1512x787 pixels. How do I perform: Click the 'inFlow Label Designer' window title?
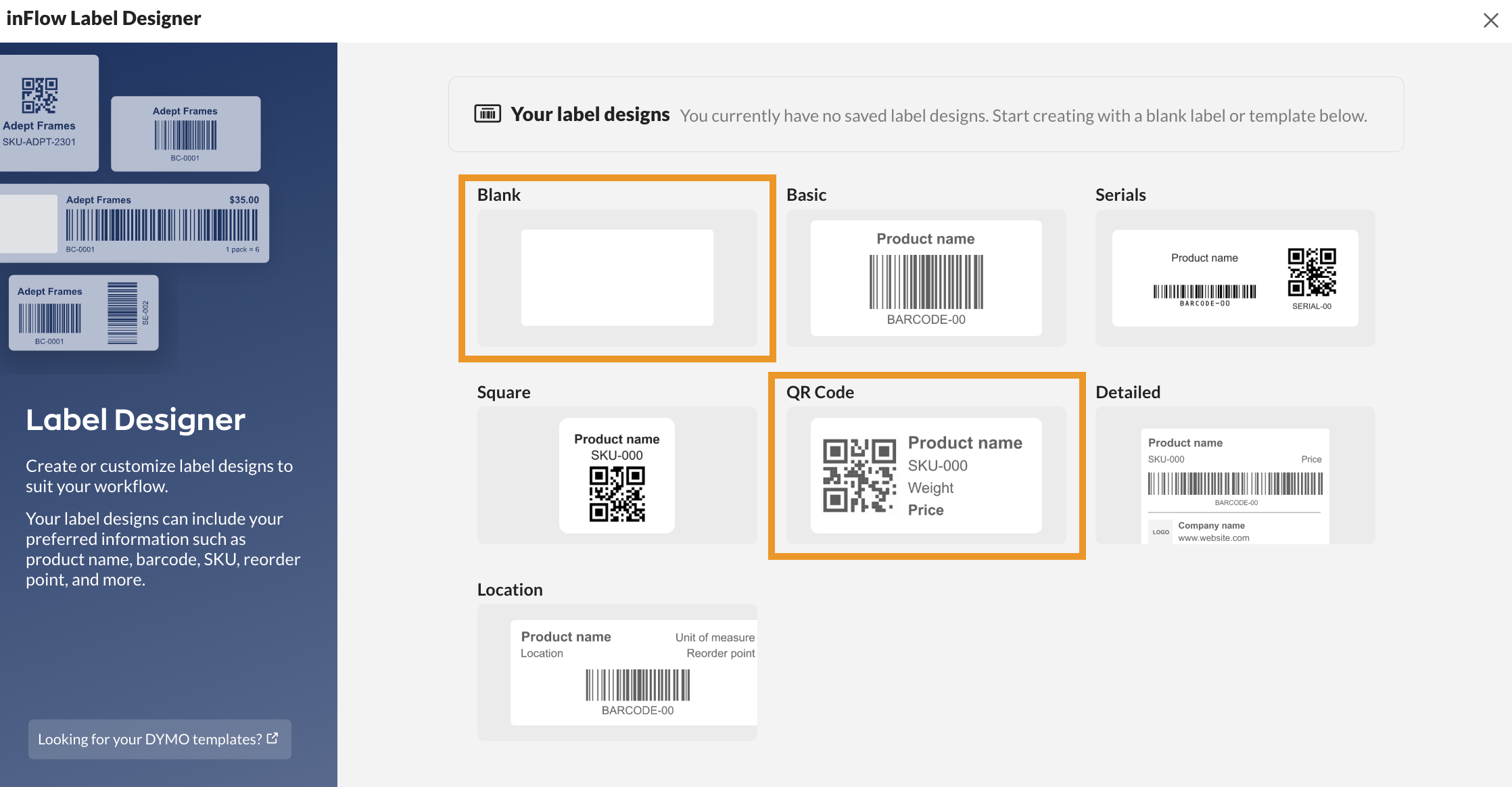click(x=103, y=18)
